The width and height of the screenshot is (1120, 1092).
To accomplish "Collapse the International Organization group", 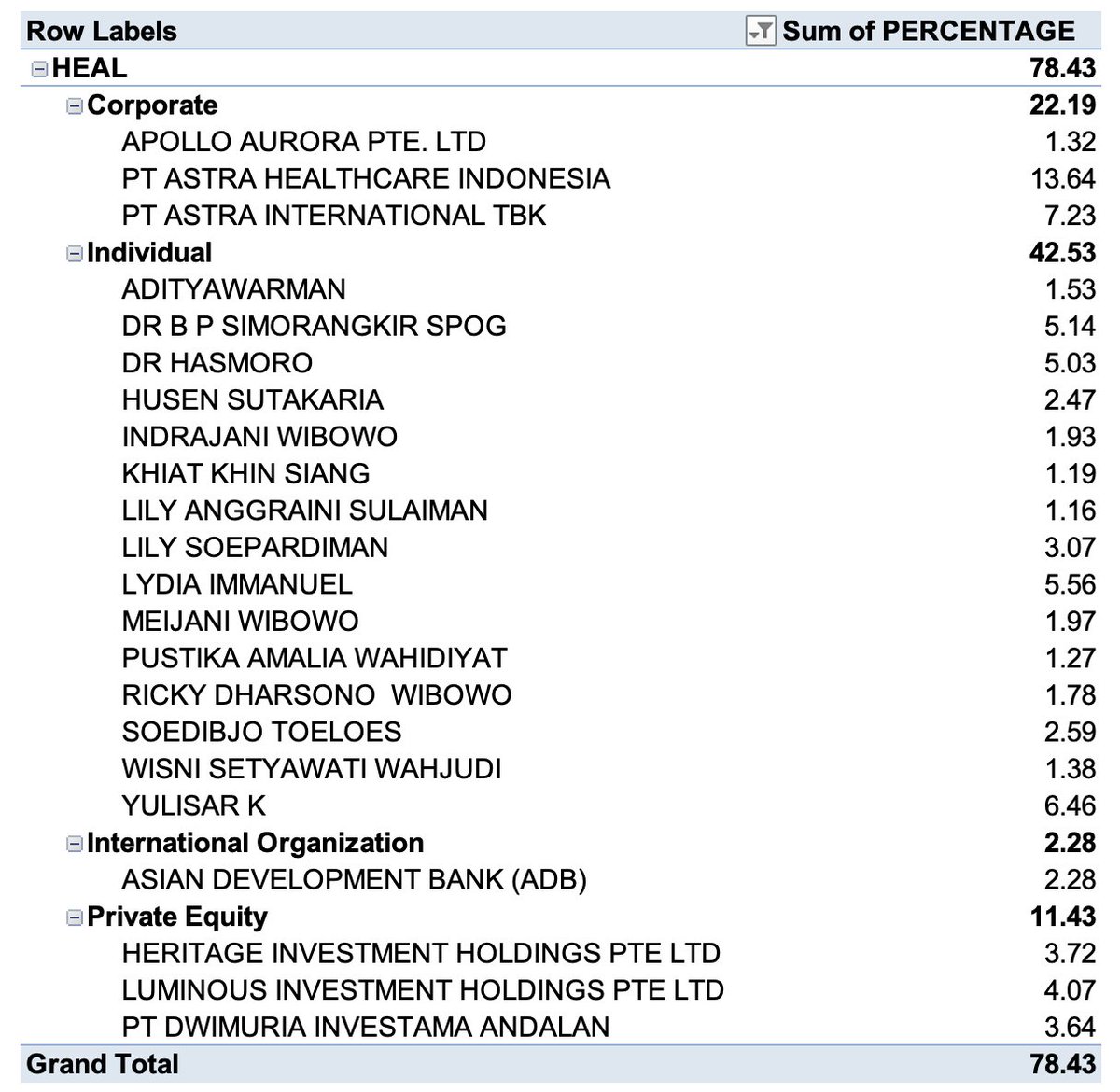I will tap(75, 844).
